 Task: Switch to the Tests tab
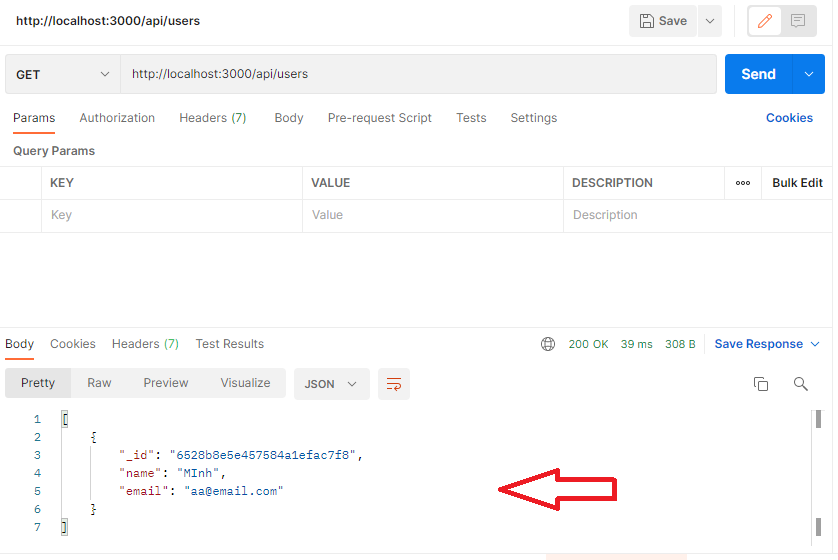[x=471, y=118]
